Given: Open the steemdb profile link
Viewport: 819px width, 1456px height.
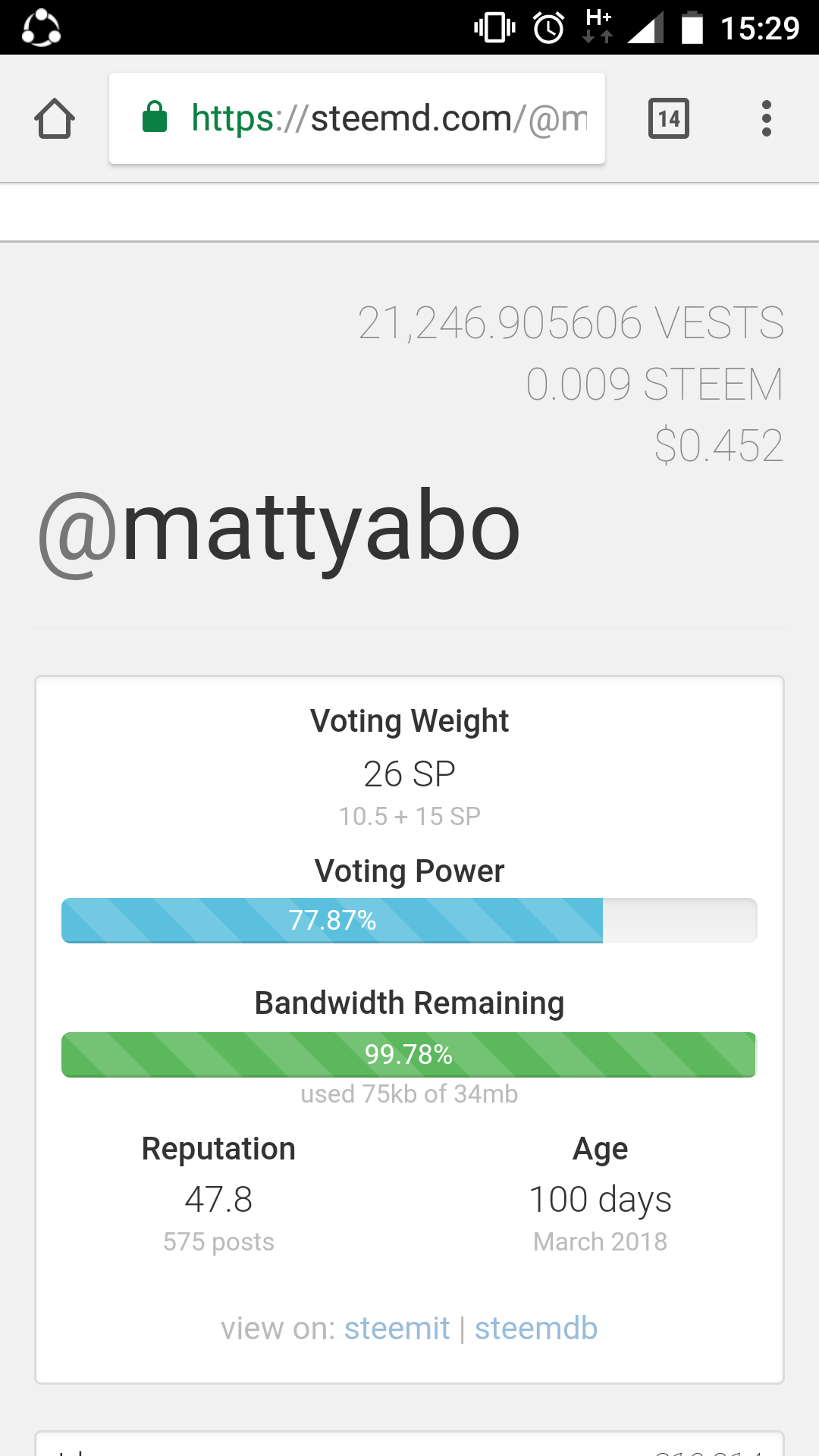Looking at the screenshot, I should point(536,1329).
